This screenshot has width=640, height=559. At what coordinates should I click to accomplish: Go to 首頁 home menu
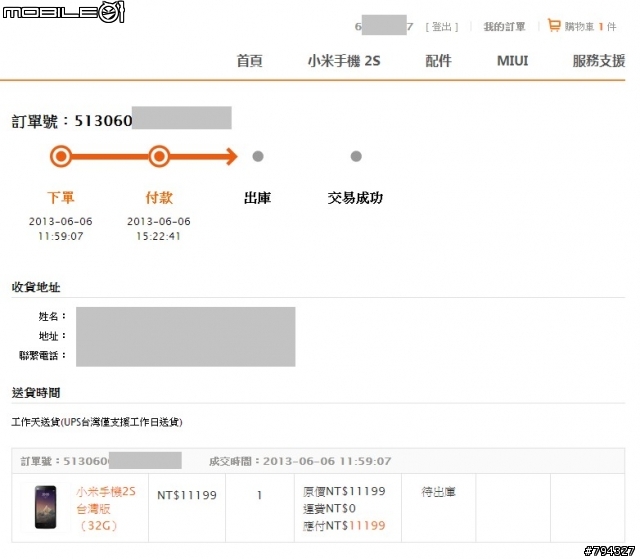tap(249, 61)
